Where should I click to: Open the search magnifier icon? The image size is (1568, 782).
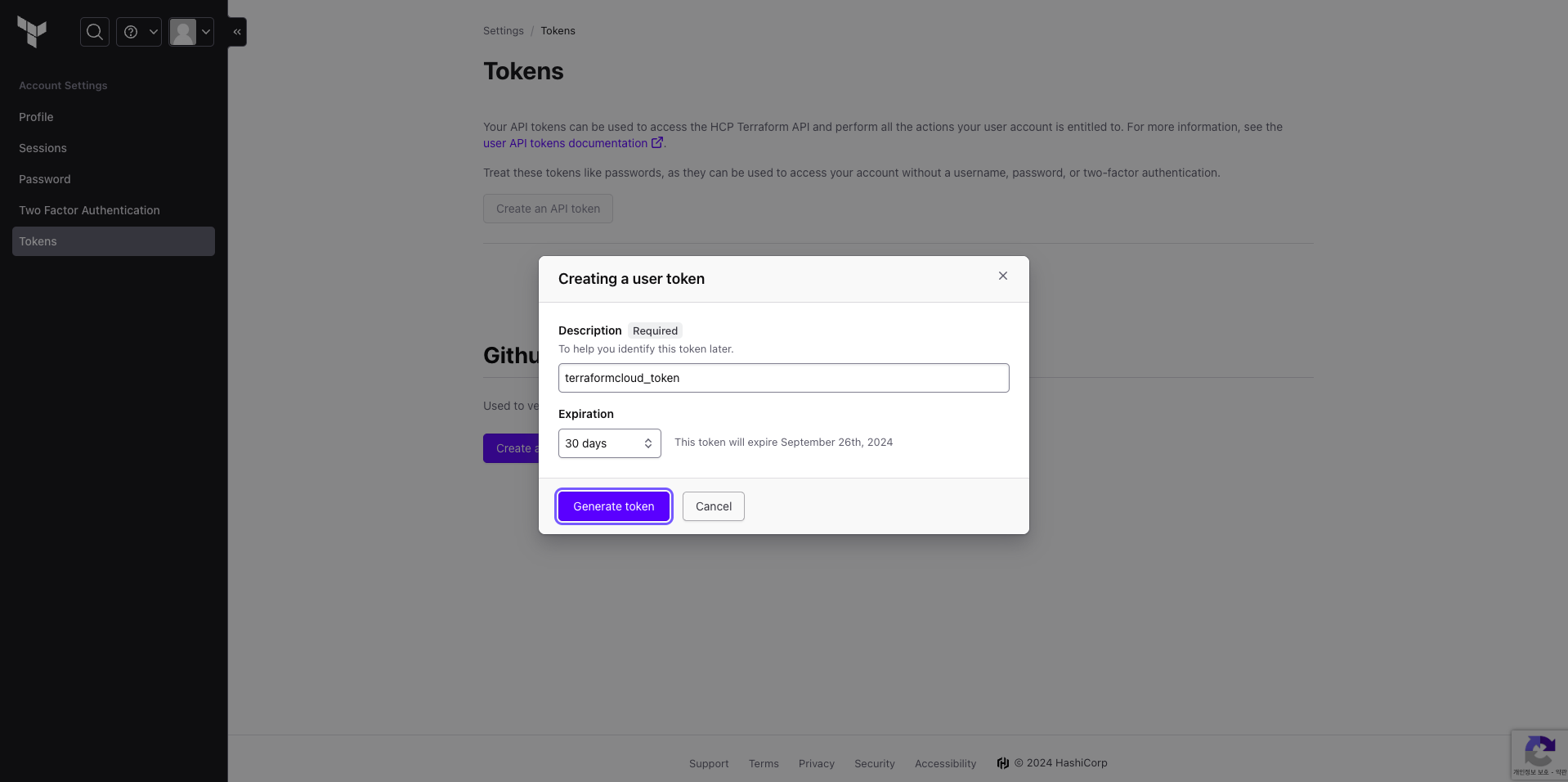[x=95, y=32]
